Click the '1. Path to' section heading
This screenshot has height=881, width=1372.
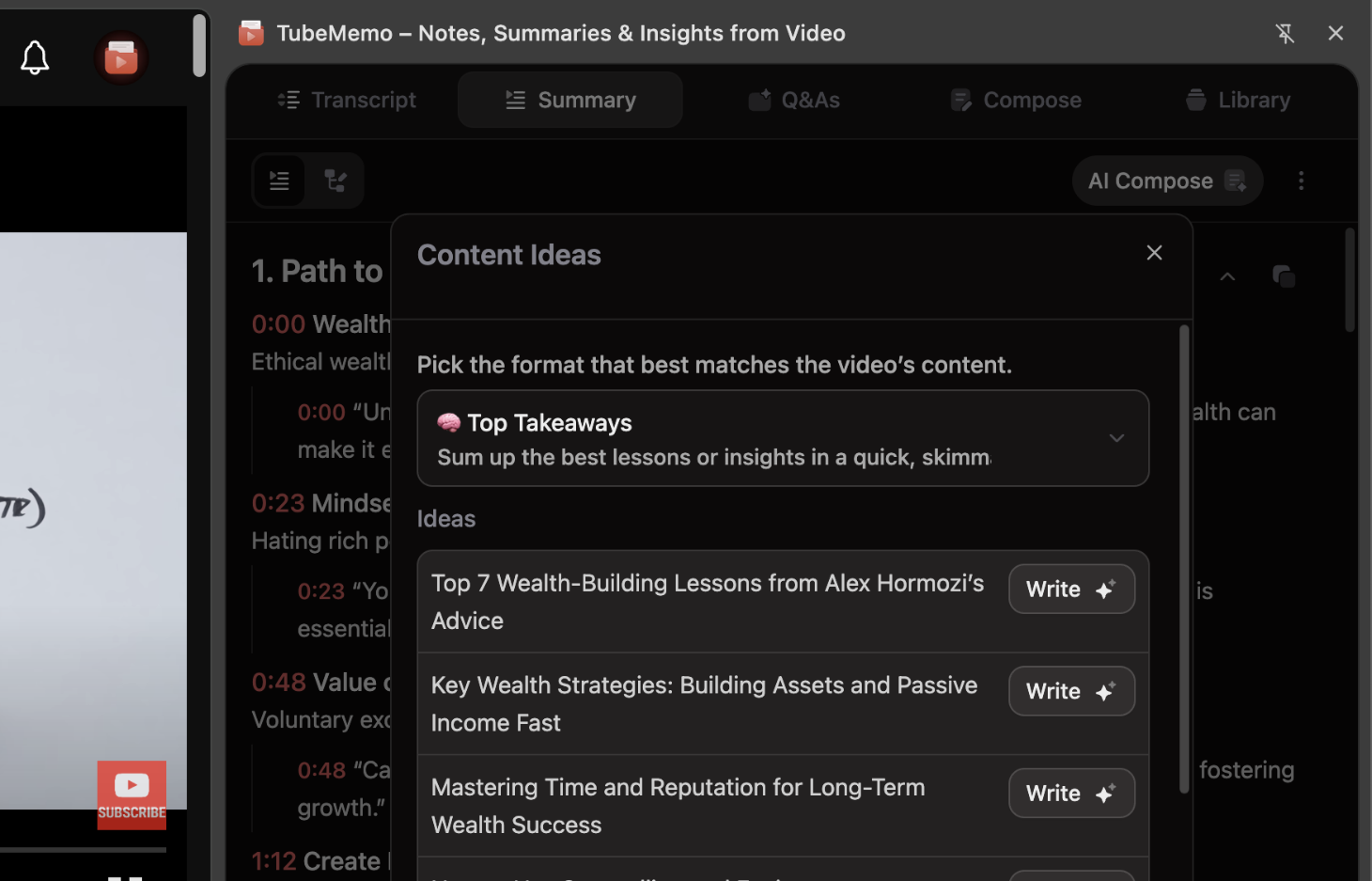pos(318,272)
